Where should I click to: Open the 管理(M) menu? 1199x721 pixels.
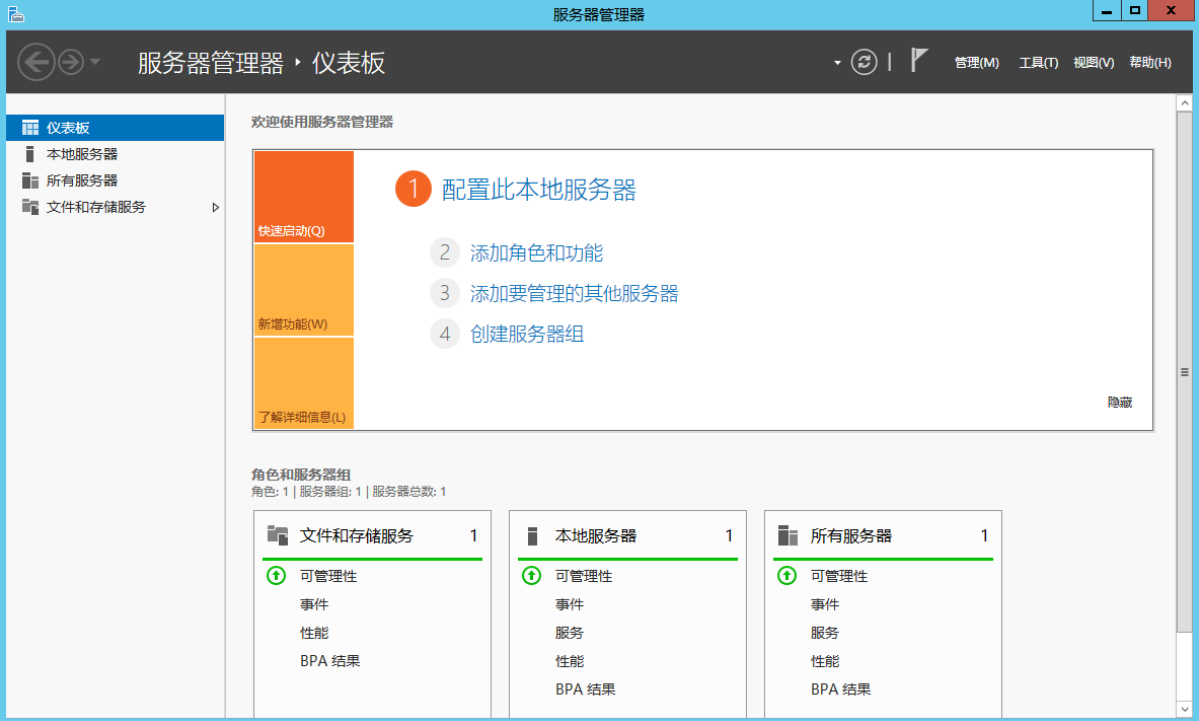[x=976, y=62]
